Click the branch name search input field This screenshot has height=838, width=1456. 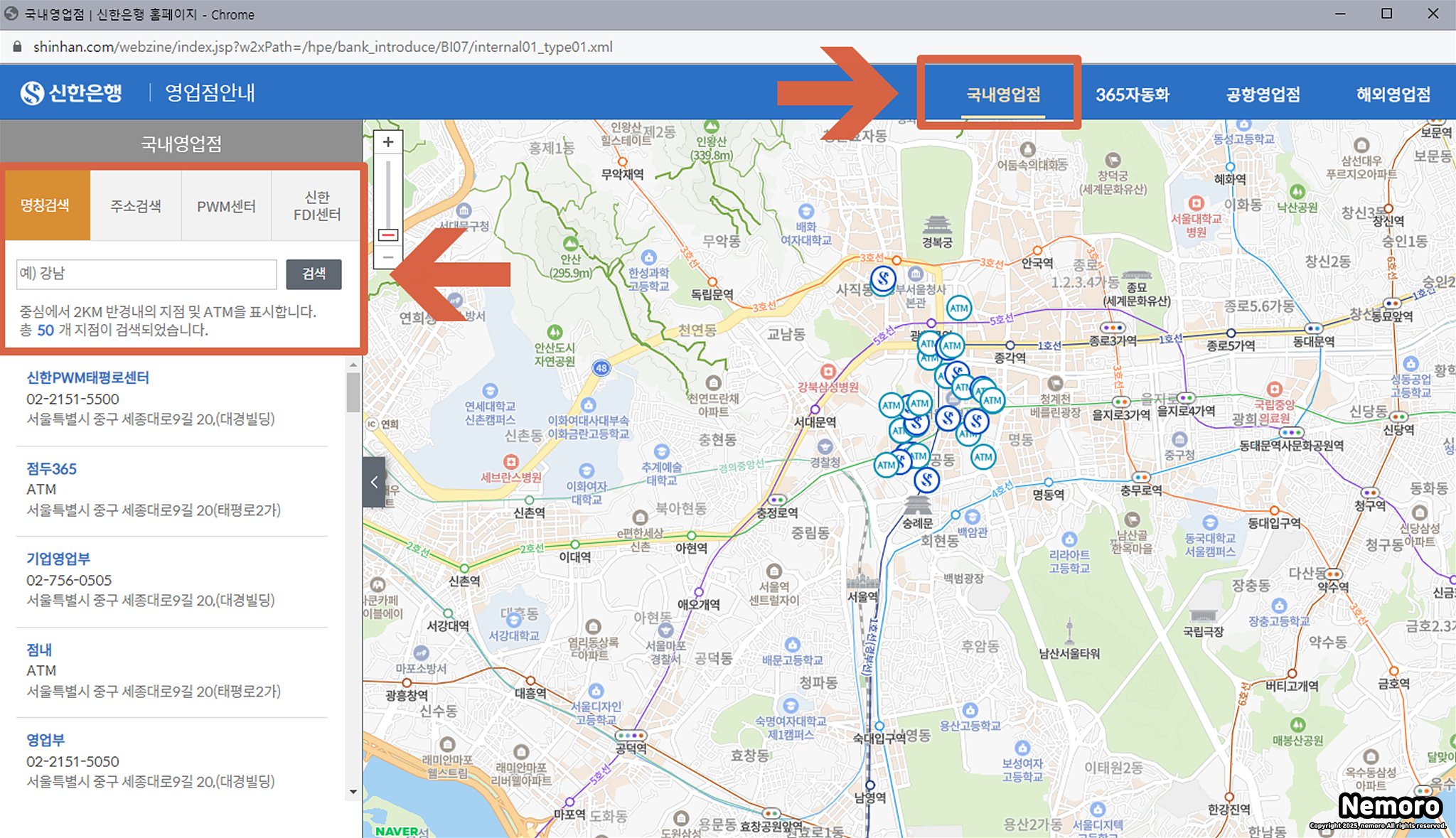(146, 274)
